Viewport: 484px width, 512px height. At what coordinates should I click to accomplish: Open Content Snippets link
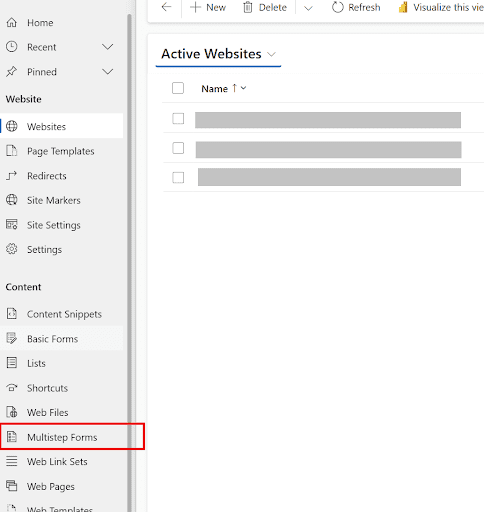[64, 314]
